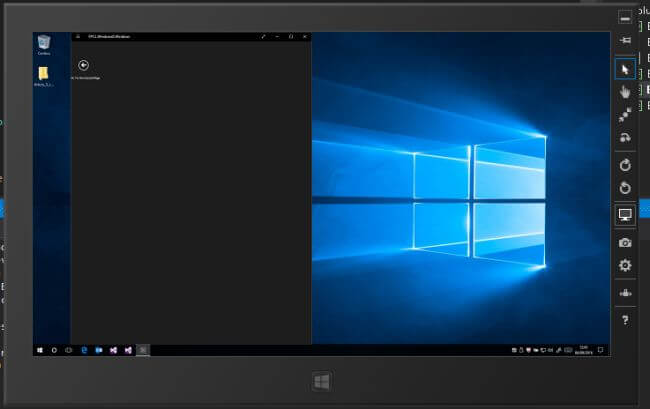Click full-screen expand arrows in app title bar
This screenshot has height=409, width=650.
coord(263,36)
